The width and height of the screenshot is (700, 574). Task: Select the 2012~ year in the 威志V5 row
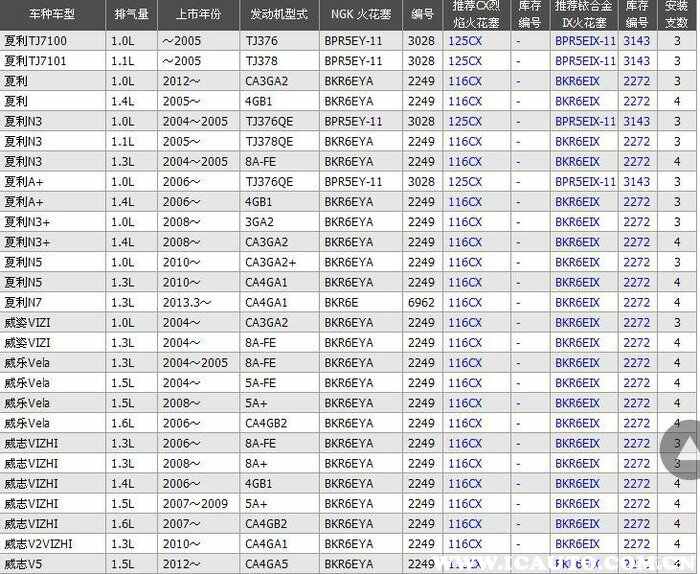point(181,564)
